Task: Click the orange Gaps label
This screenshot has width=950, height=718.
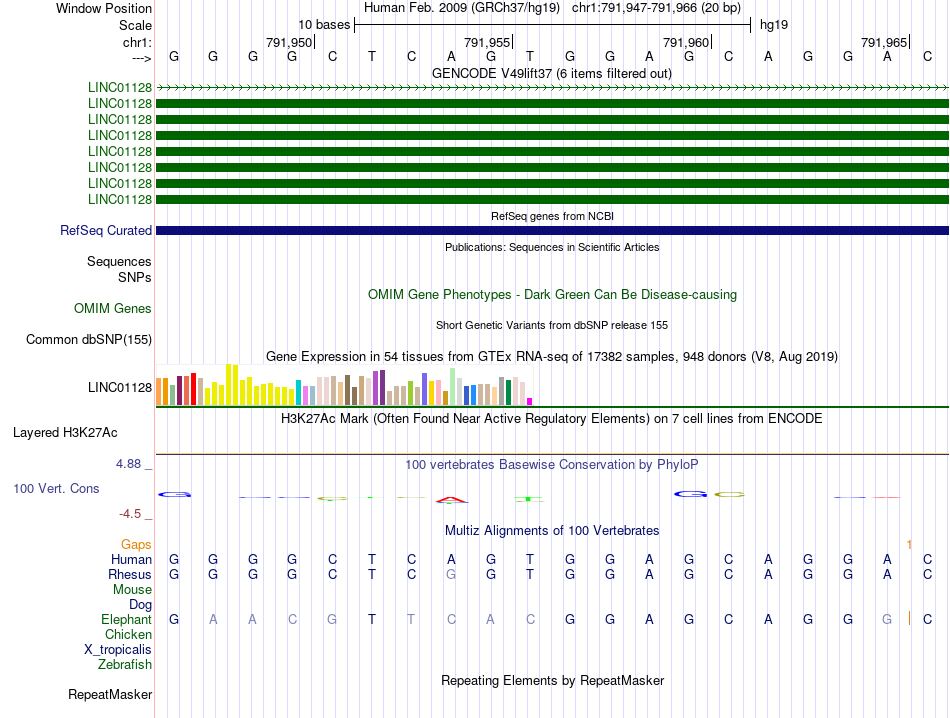Action: (136, 544)
